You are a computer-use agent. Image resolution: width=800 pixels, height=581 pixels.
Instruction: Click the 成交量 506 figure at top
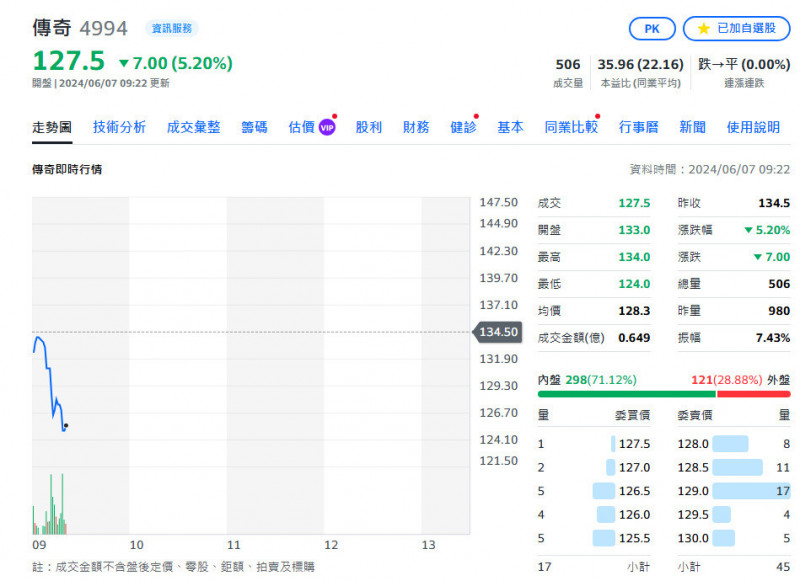click(x=568, y=65)
